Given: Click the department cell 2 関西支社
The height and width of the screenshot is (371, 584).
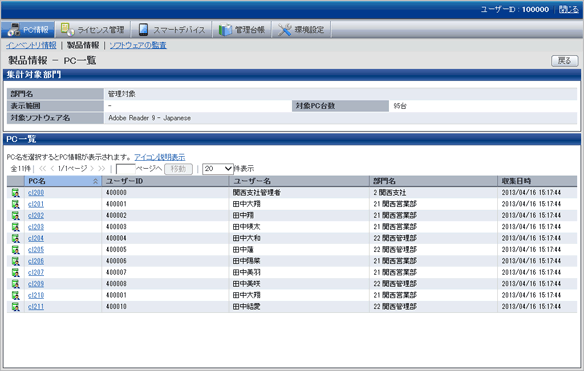Looking at the screenshot, I should click(390, 193).
